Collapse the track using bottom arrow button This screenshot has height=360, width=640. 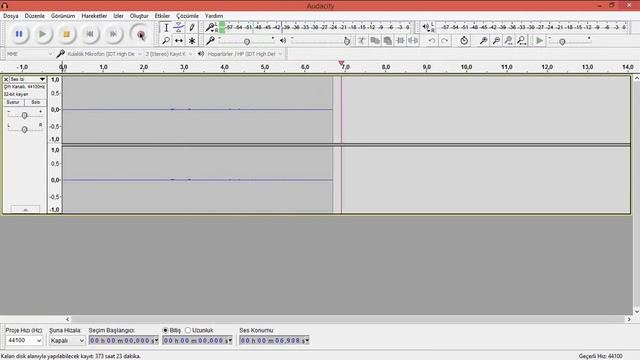click(25, 209)
